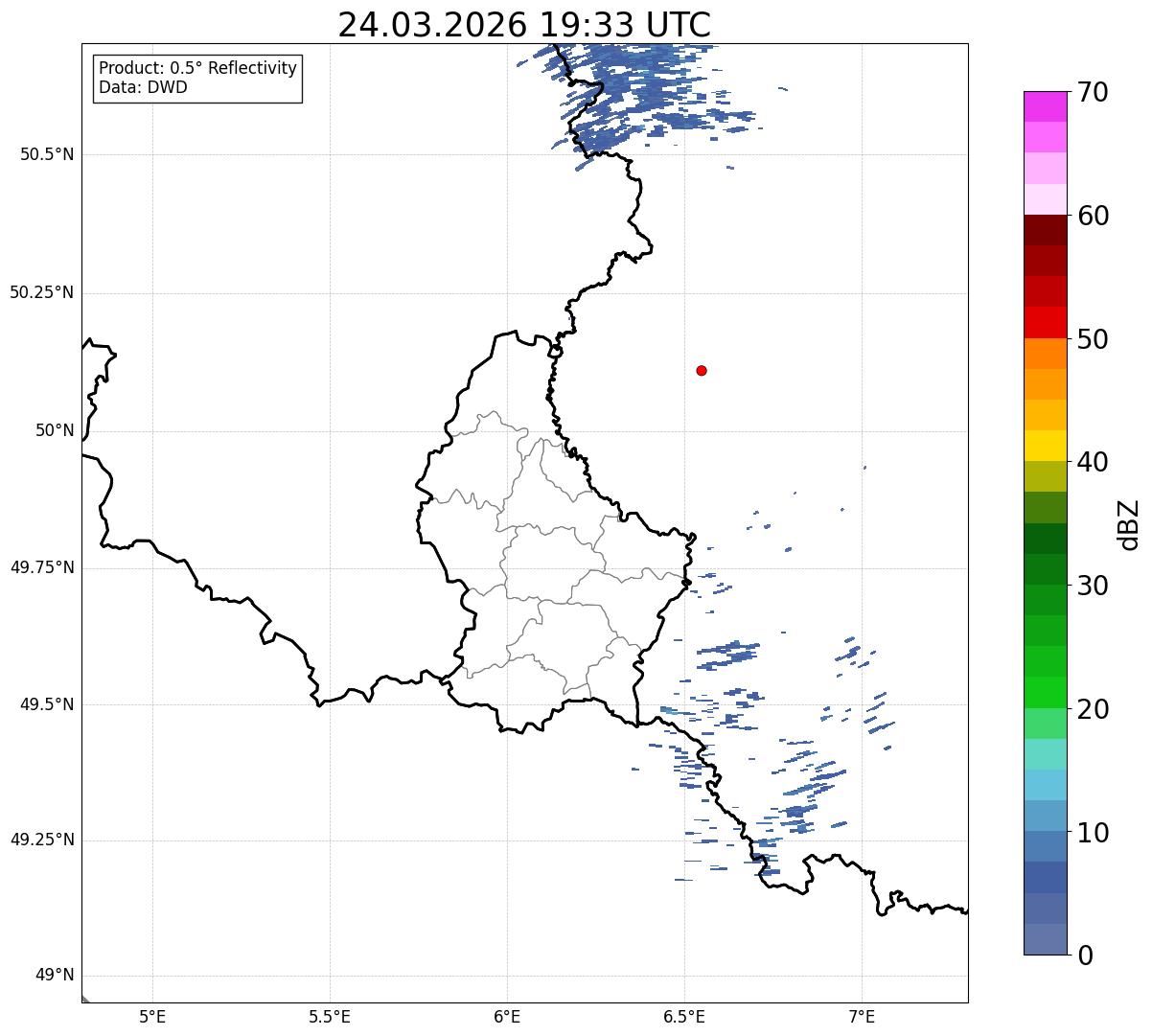The height and width of the screenshot is (1036, 1152).
Task: Click the '5.5°E' longitude label
Action: 330,1016
